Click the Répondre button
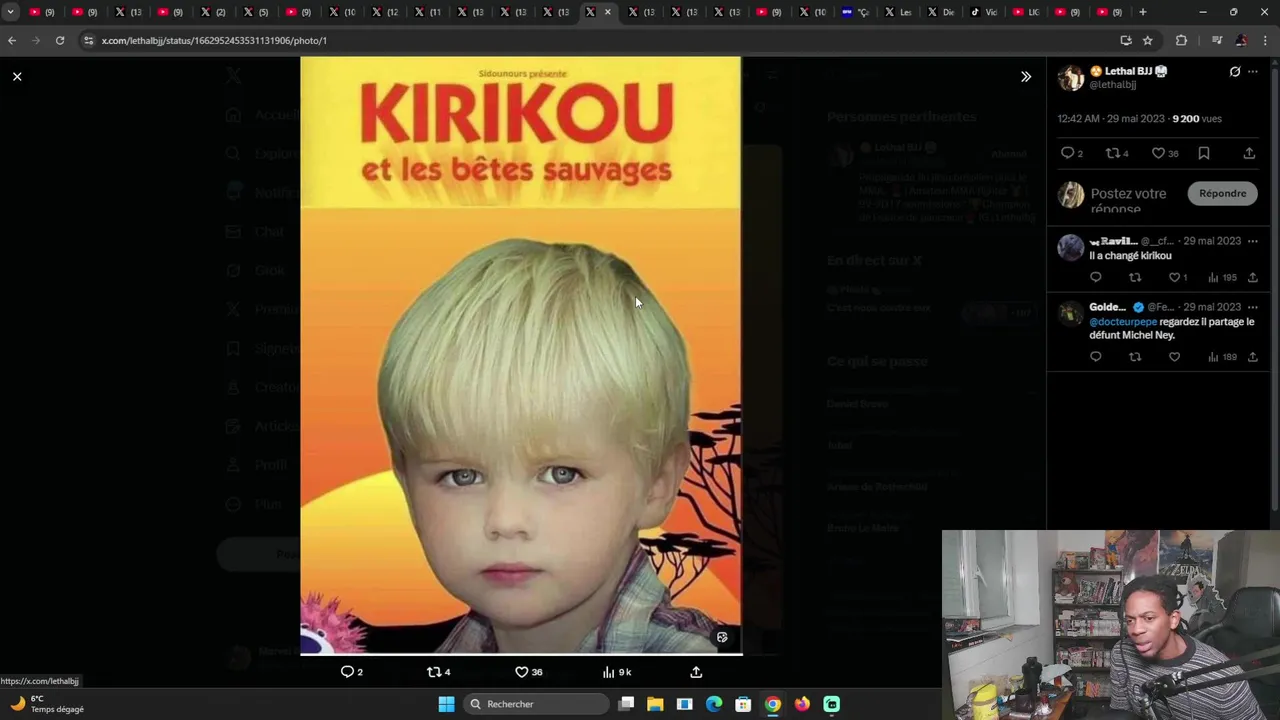 [1223, 193]
